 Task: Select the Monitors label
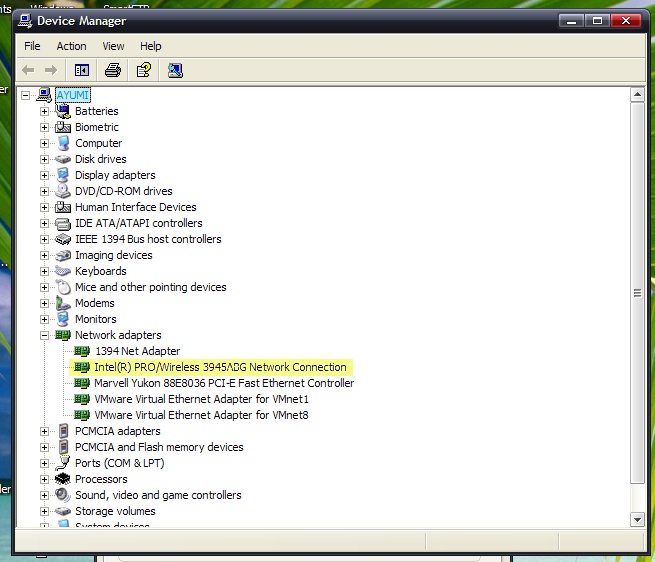point(96,319)
